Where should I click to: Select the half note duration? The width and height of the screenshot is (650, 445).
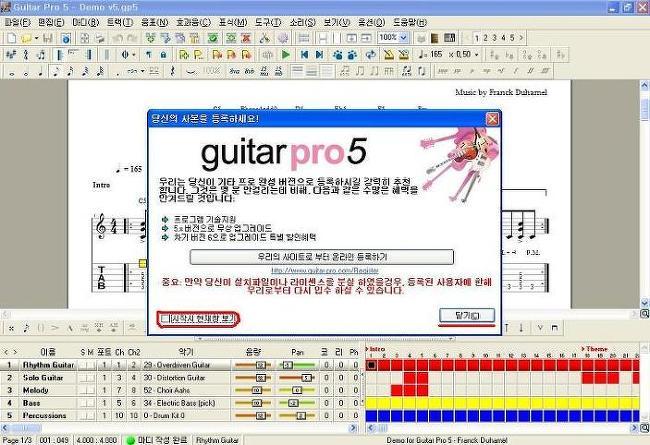point(26,72)
